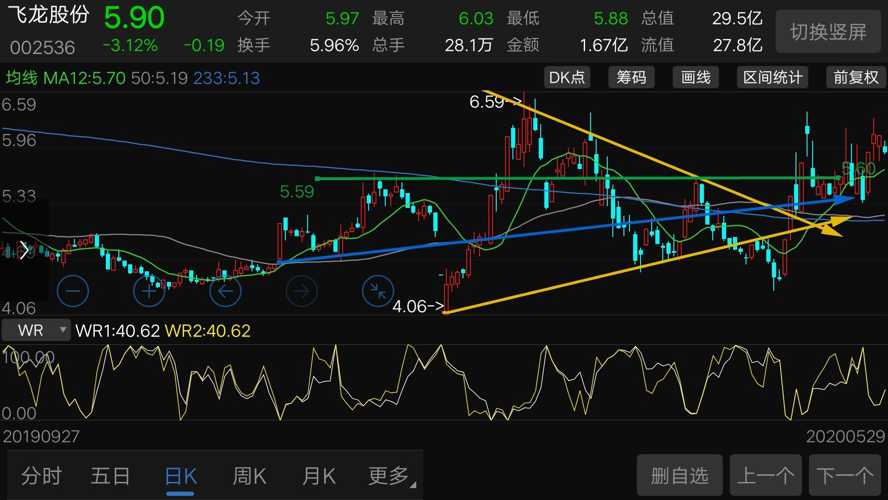Tap the zoom in plus circle icon
Viewport: 888px width, 500px height.
click(149, 291)
